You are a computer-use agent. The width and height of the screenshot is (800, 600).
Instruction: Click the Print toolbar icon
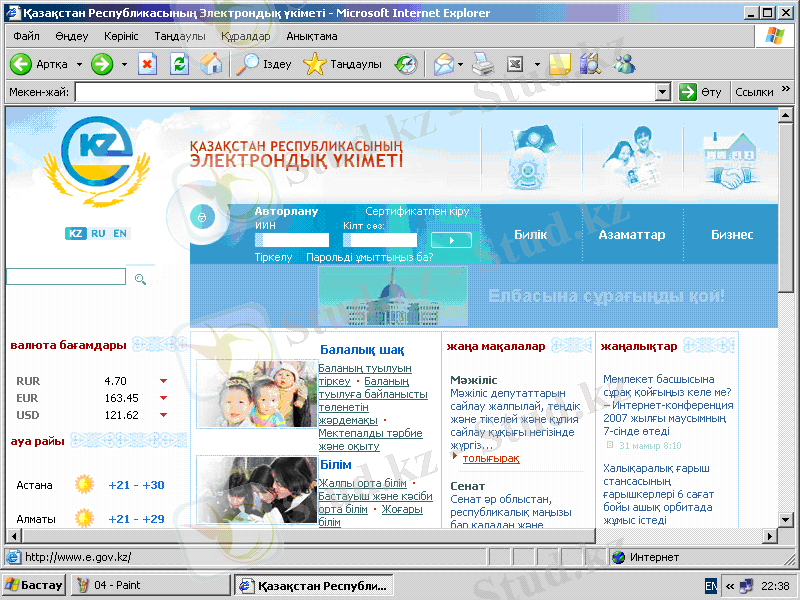tap(483, 64)
